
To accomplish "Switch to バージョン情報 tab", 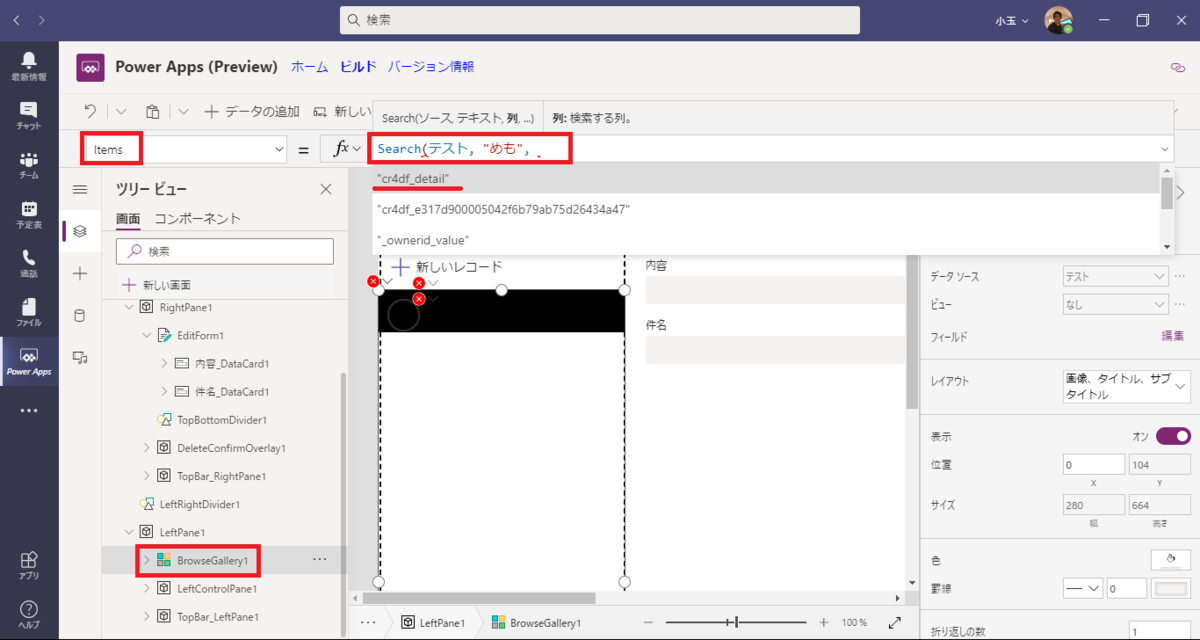I will 431,67.
